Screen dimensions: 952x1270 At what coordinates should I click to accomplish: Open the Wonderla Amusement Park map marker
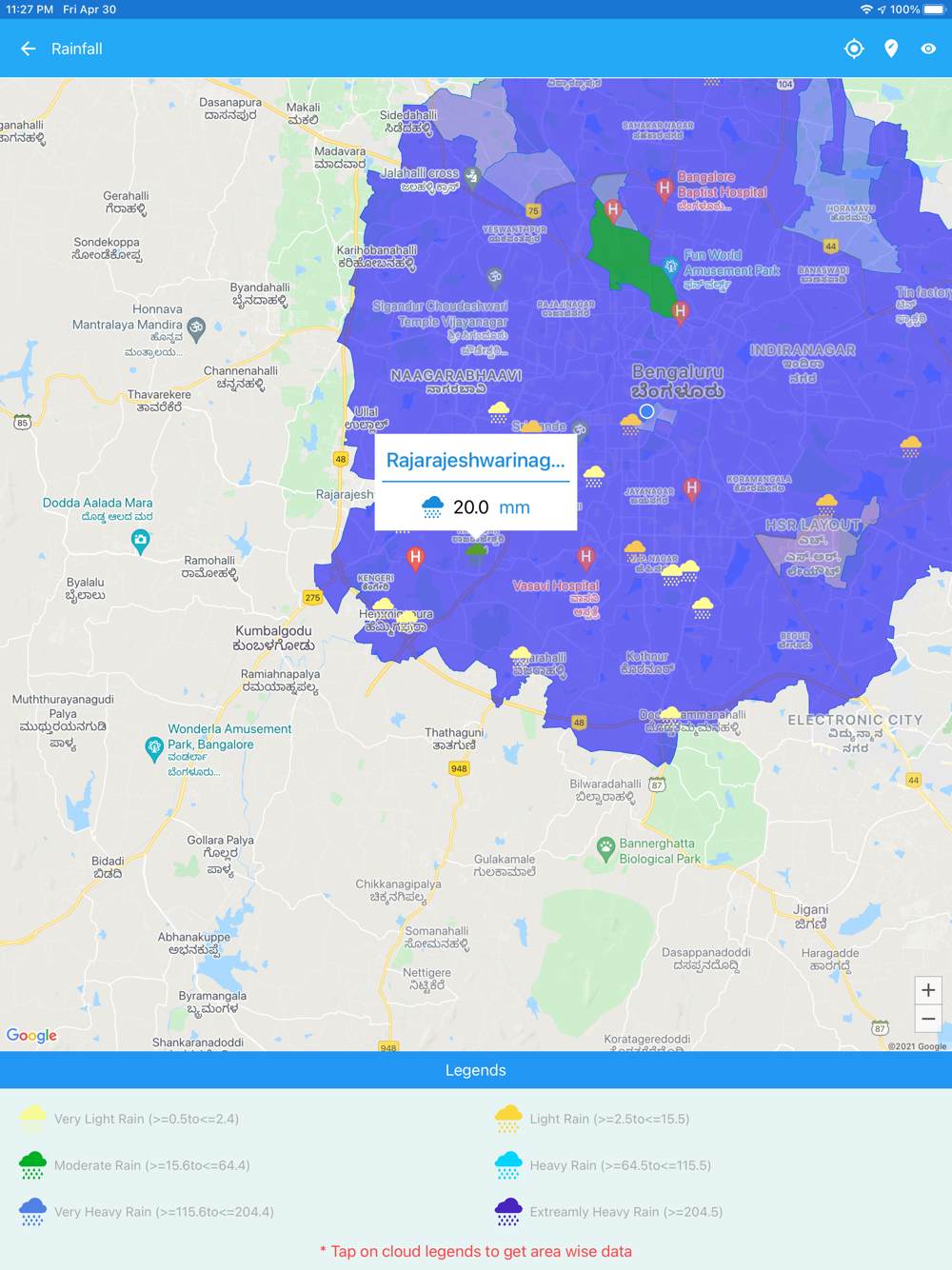click(153, 748)
